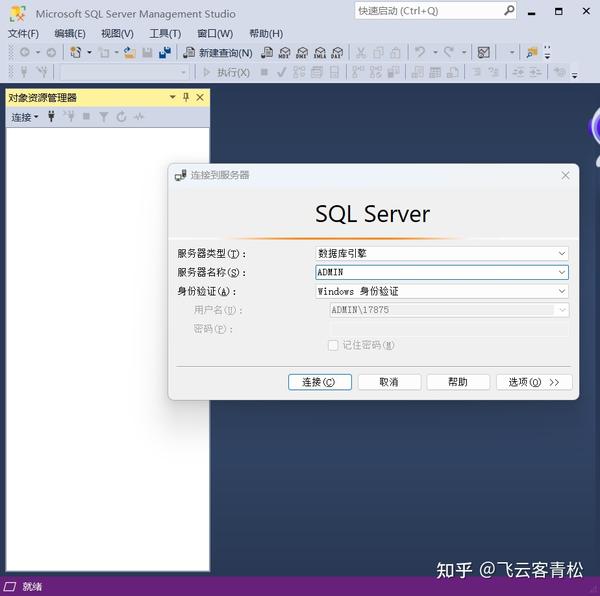Open the available databases combo box
Image resolution: width=600 pixels, height=596 pixels.
[x=124, y=72]
